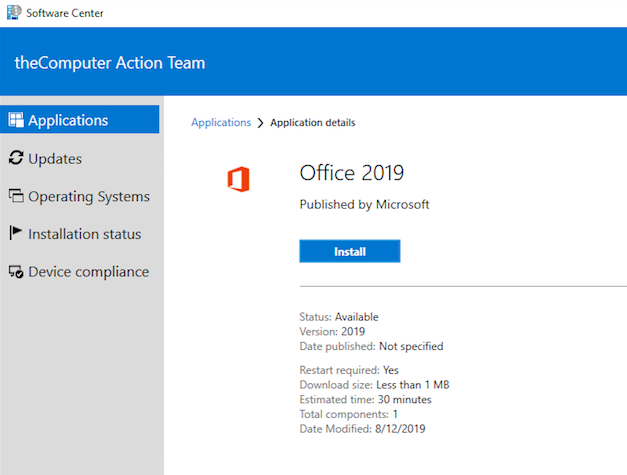This screenshot has width=627, height=475.
Task: Click the Status: Available line
Action: [x=339, y=317]
